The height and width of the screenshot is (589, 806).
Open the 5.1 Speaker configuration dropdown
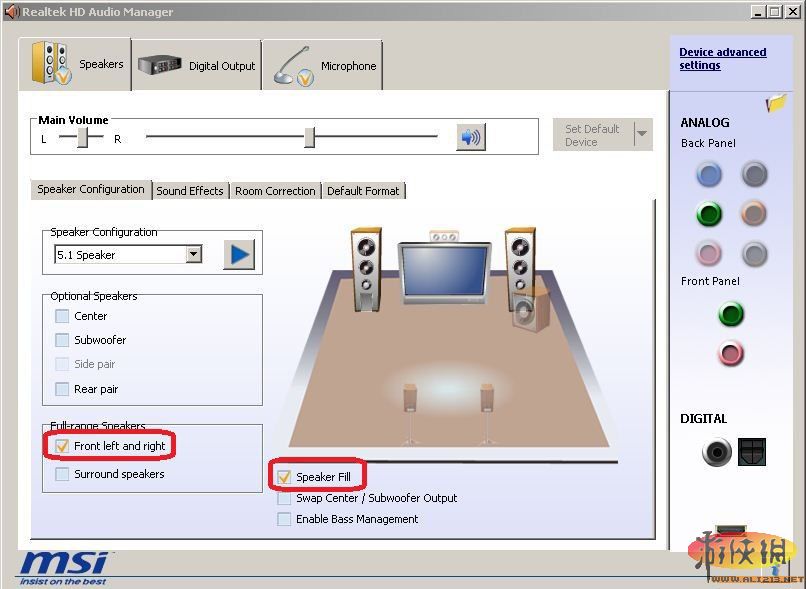pyautogui.click(x=193, y=254)
